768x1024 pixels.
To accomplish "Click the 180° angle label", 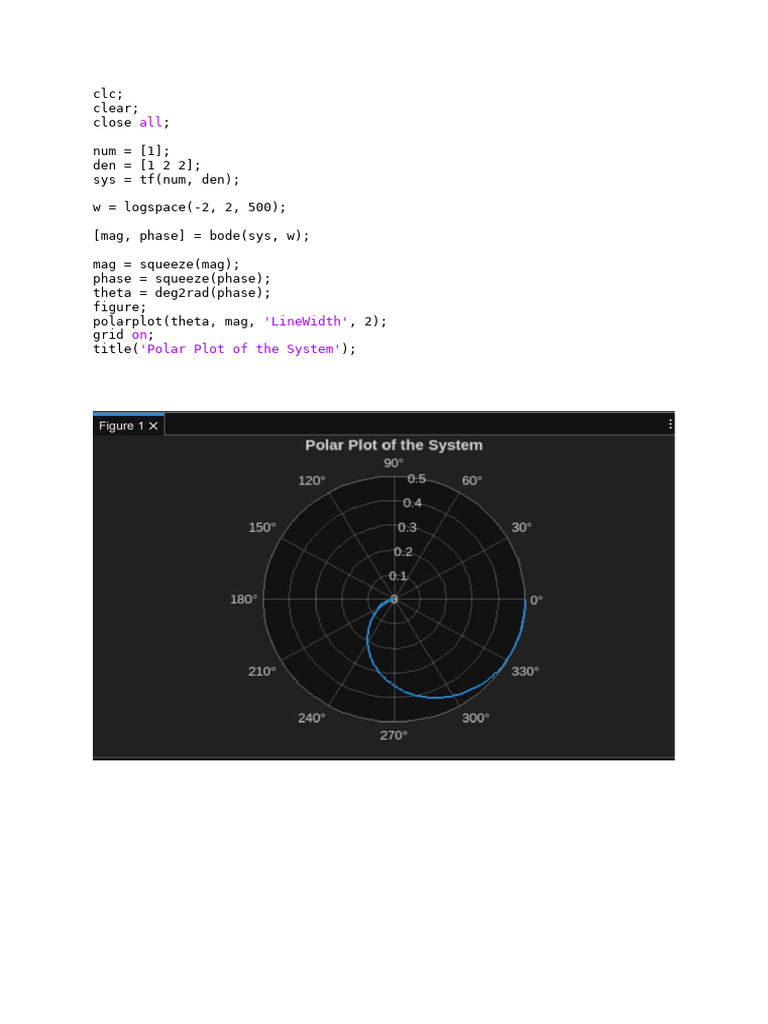I will [244, 600].
